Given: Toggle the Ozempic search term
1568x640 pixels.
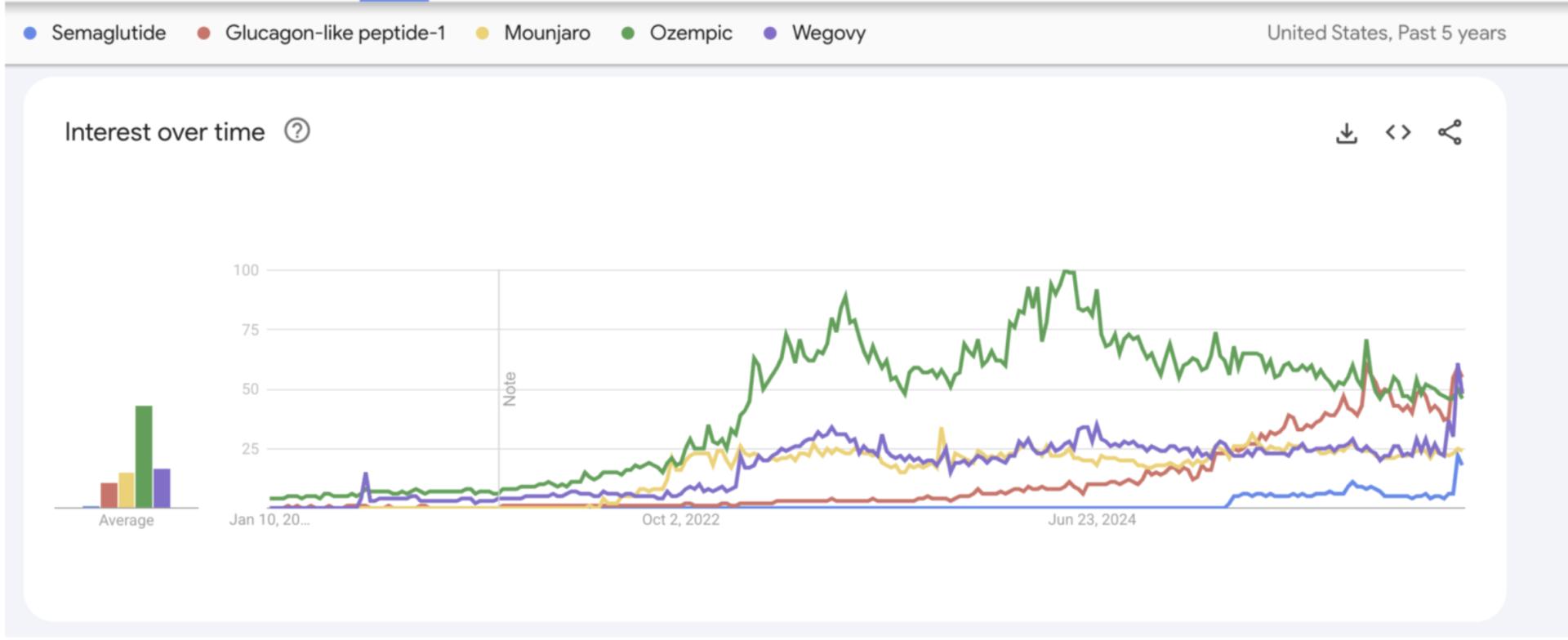Looking at the screenshot, I should coord(691,33).
